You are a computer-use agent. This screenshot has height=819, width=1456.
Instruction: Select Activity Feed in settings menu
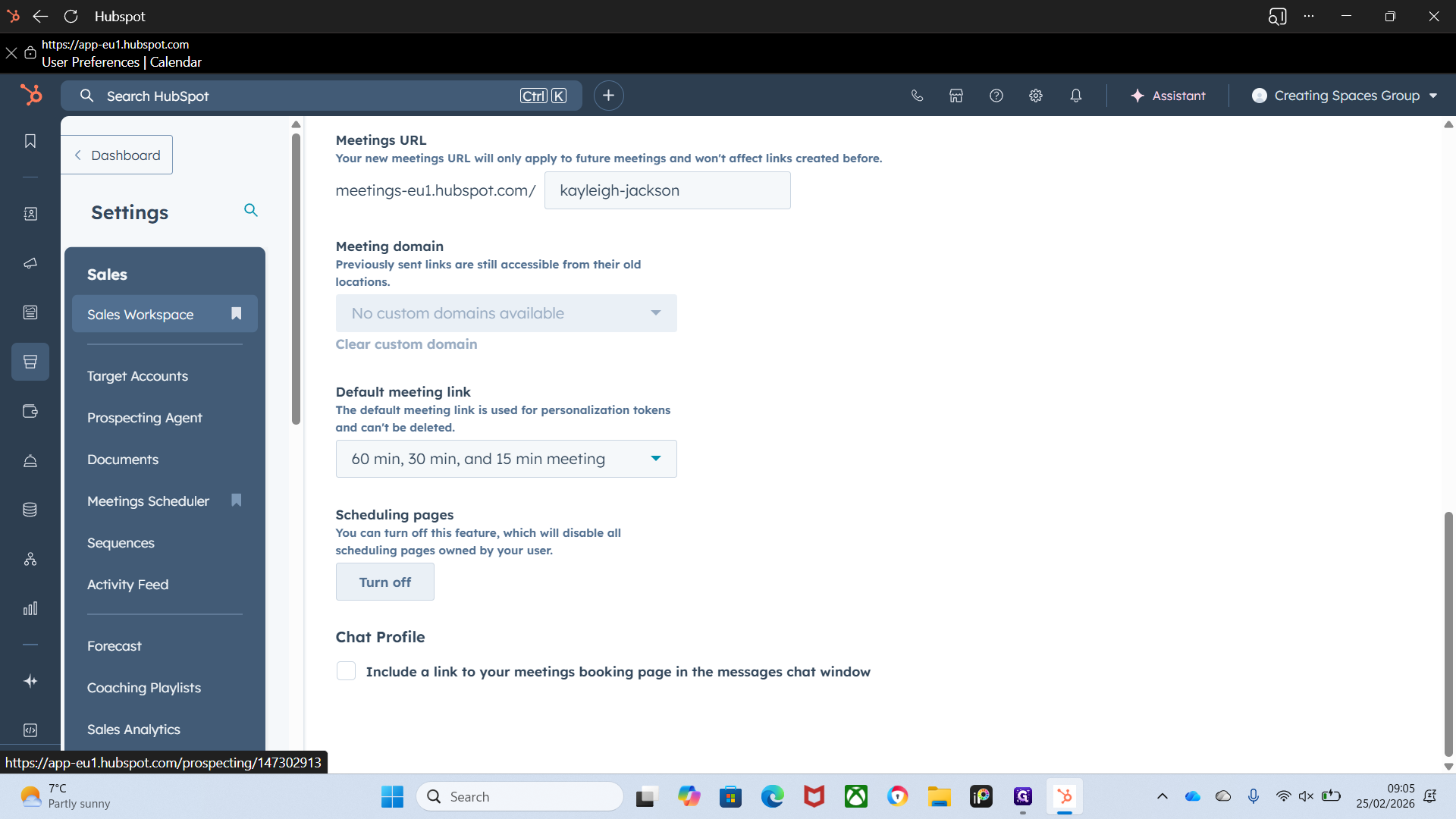[127, 585]
